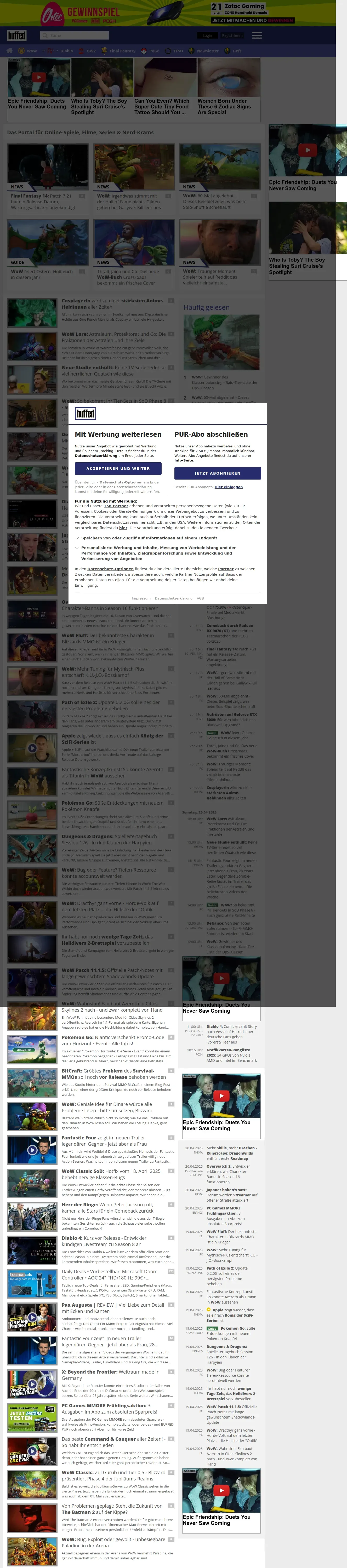Open the Newsletter navigation item
The image size is (347, 1568).
coord(203,51)
